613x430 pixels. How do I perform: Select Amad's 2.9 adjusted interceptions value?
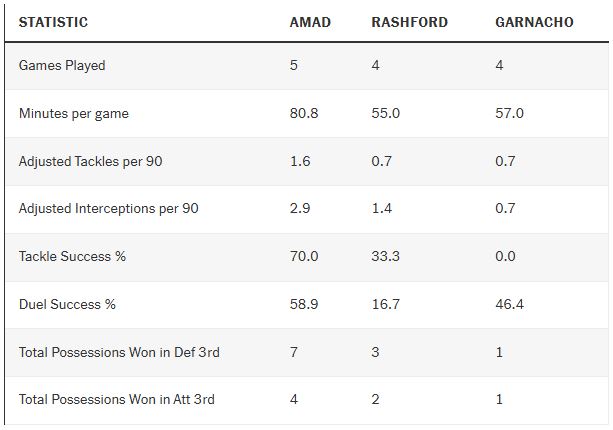[299, 208]
